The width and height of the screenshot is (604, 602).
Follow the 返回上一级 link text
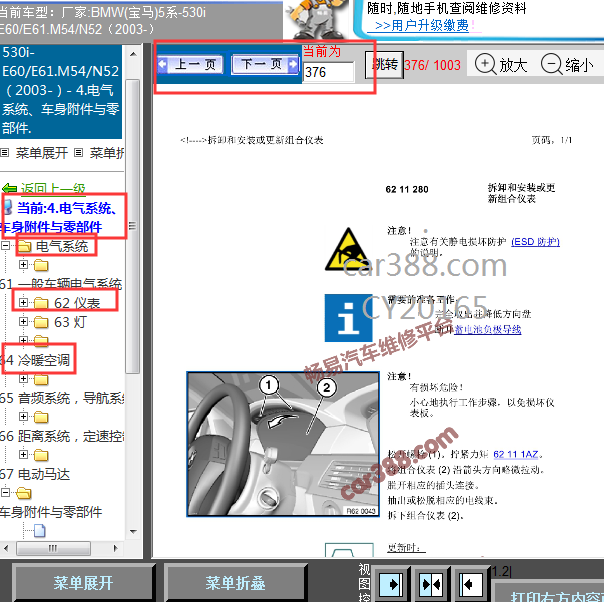(53, 189)
